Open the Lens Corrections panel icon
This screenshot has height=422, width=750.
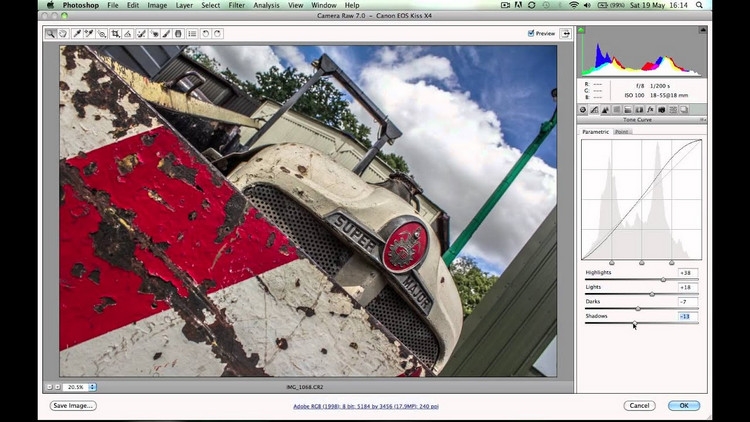click(x=639, y=110)
